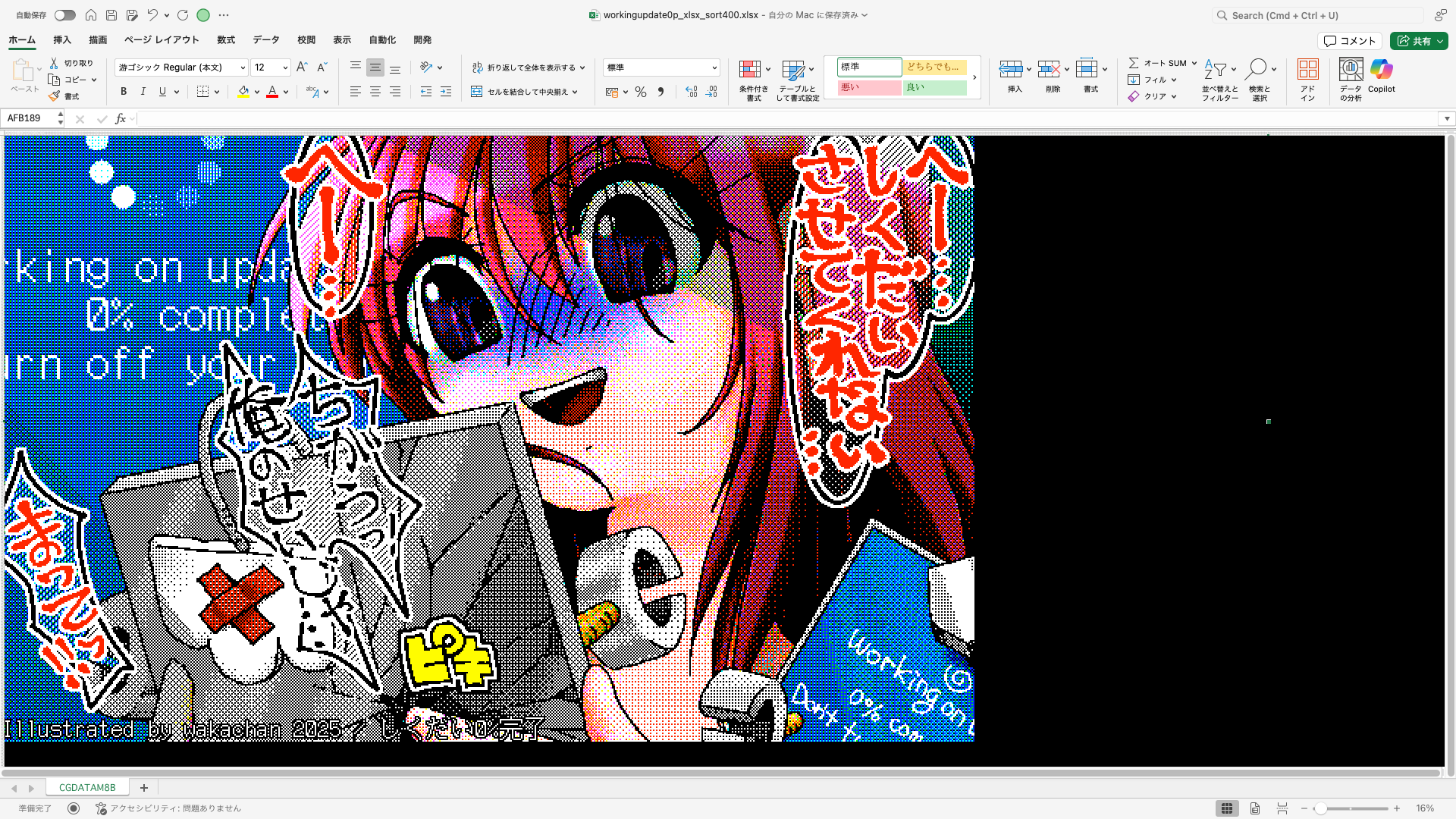Toggle the AutoSave (自動保存) switch
The width and height of the screenshot is (1456, 819).
click(64, 15)
